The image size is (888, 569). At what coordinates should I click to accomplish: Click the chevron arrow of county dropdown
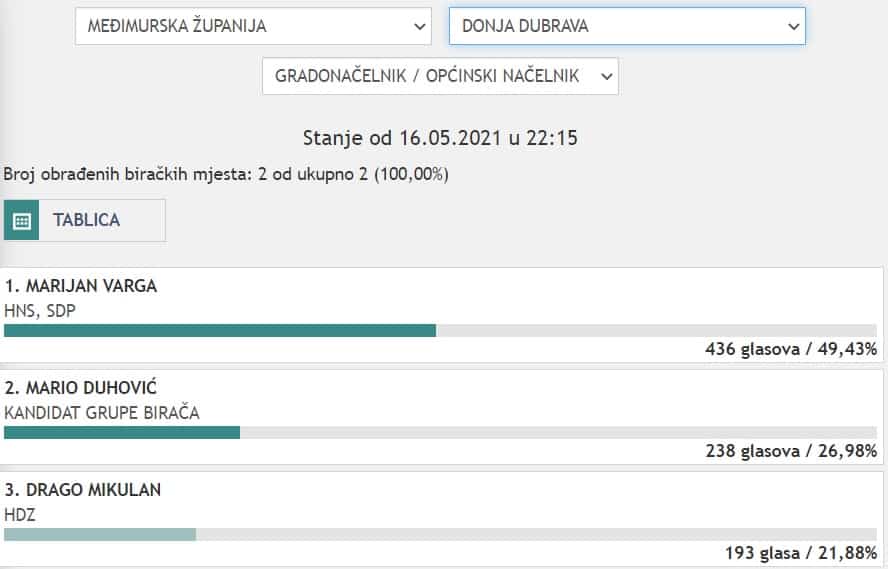420,27
